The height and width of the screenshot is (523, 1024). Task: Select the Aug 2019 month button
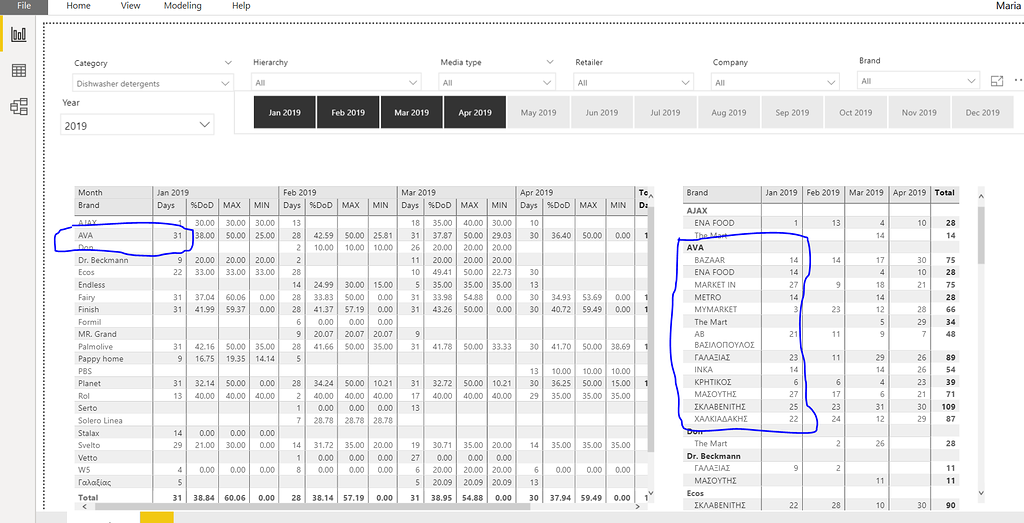coord(729,112)
